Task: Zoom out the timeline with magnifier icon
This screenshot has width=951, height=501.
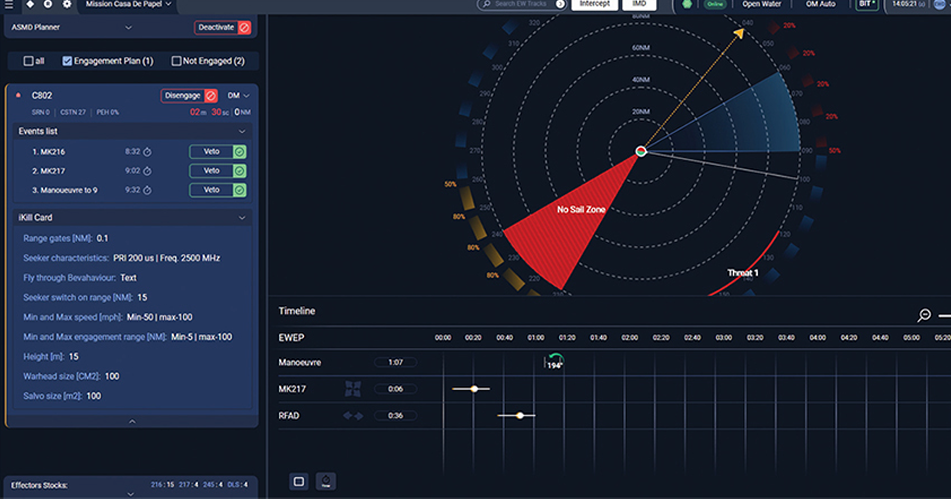Action: pos(924,315)
